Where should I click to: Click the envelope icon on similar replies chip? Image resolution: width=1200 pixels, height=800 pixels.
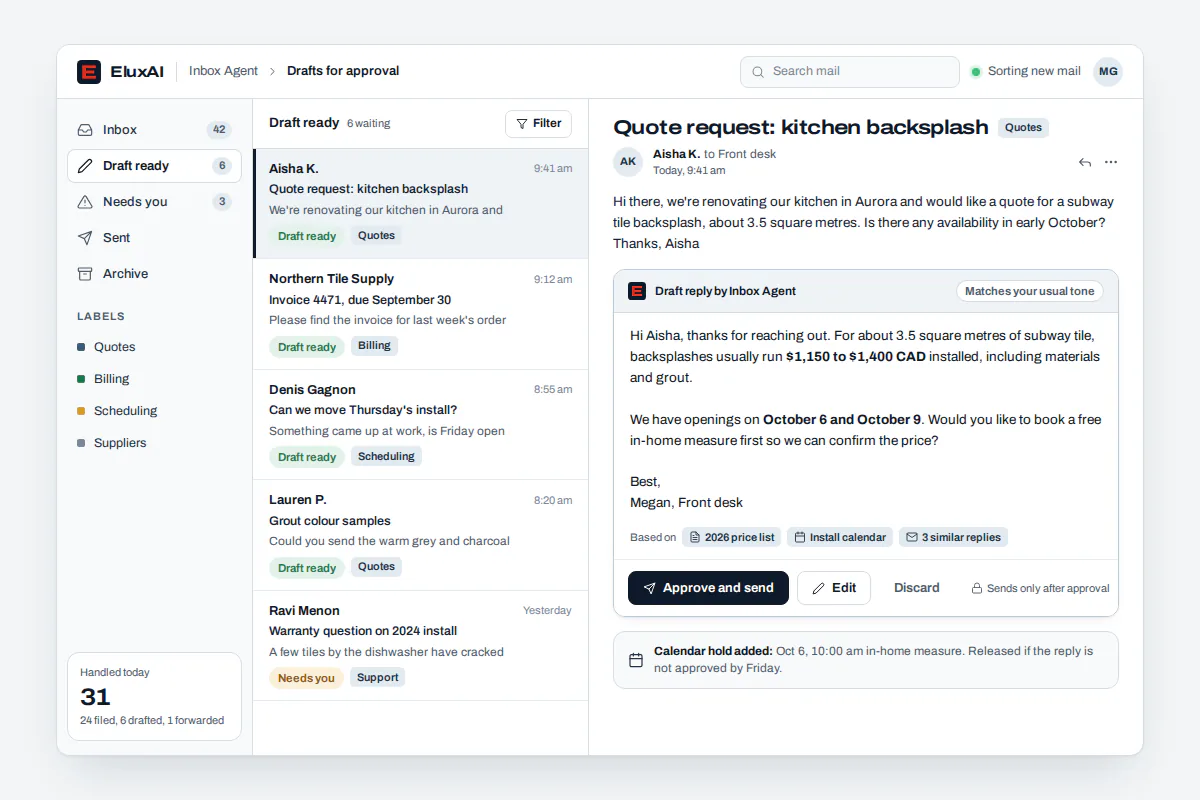(x=912, y=537)
